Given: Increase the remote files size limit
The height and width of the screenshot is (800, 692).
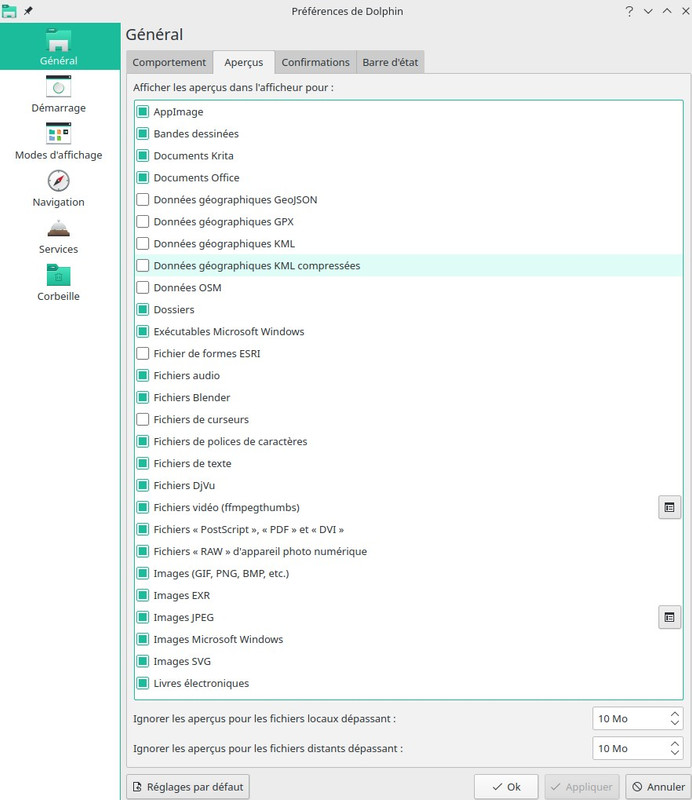Looking at the screenshot, I should tap(675, 744).
